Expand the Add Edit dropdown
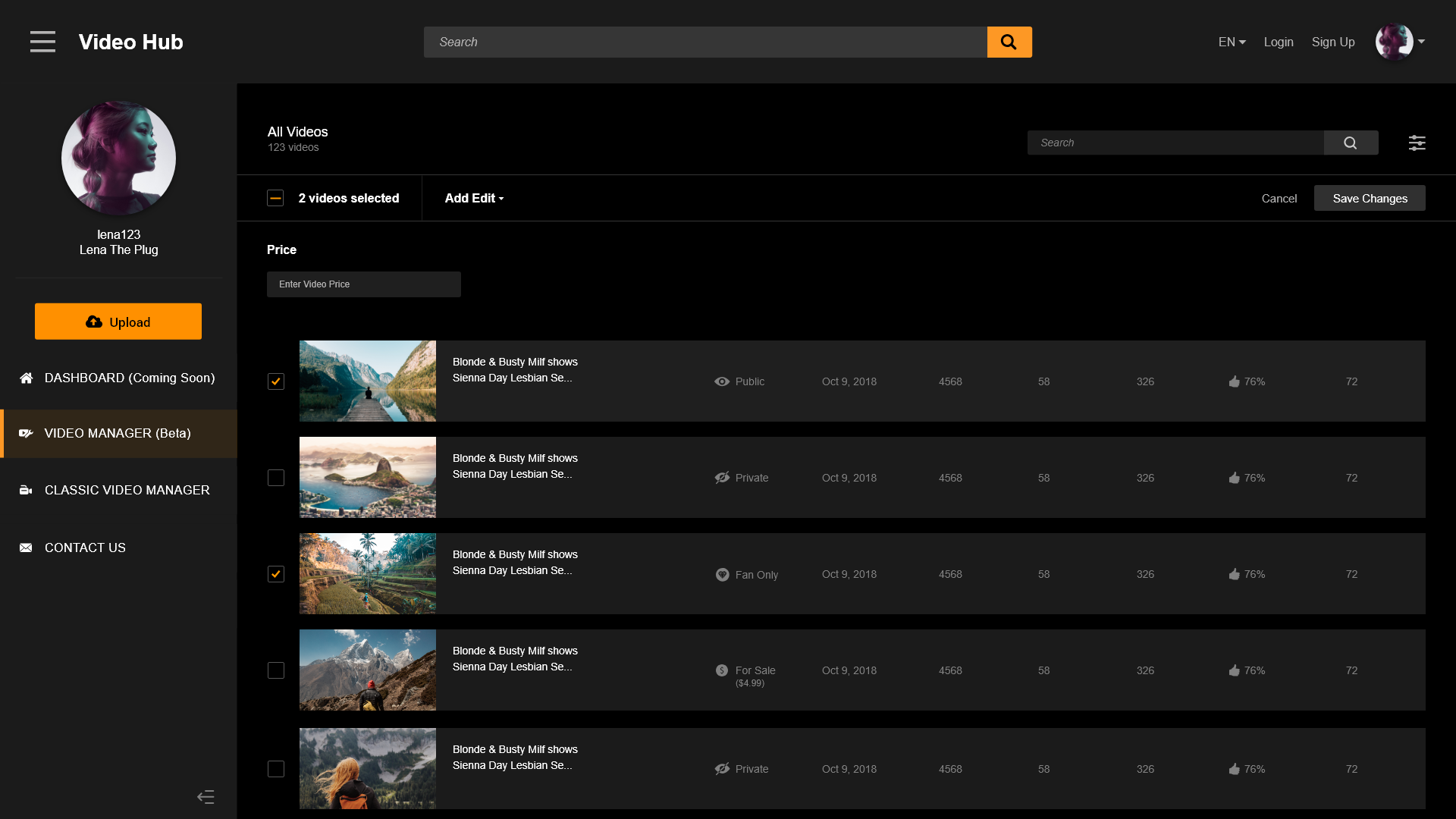This screenshot has height=819, width=1456. click(x=474, y=198)
